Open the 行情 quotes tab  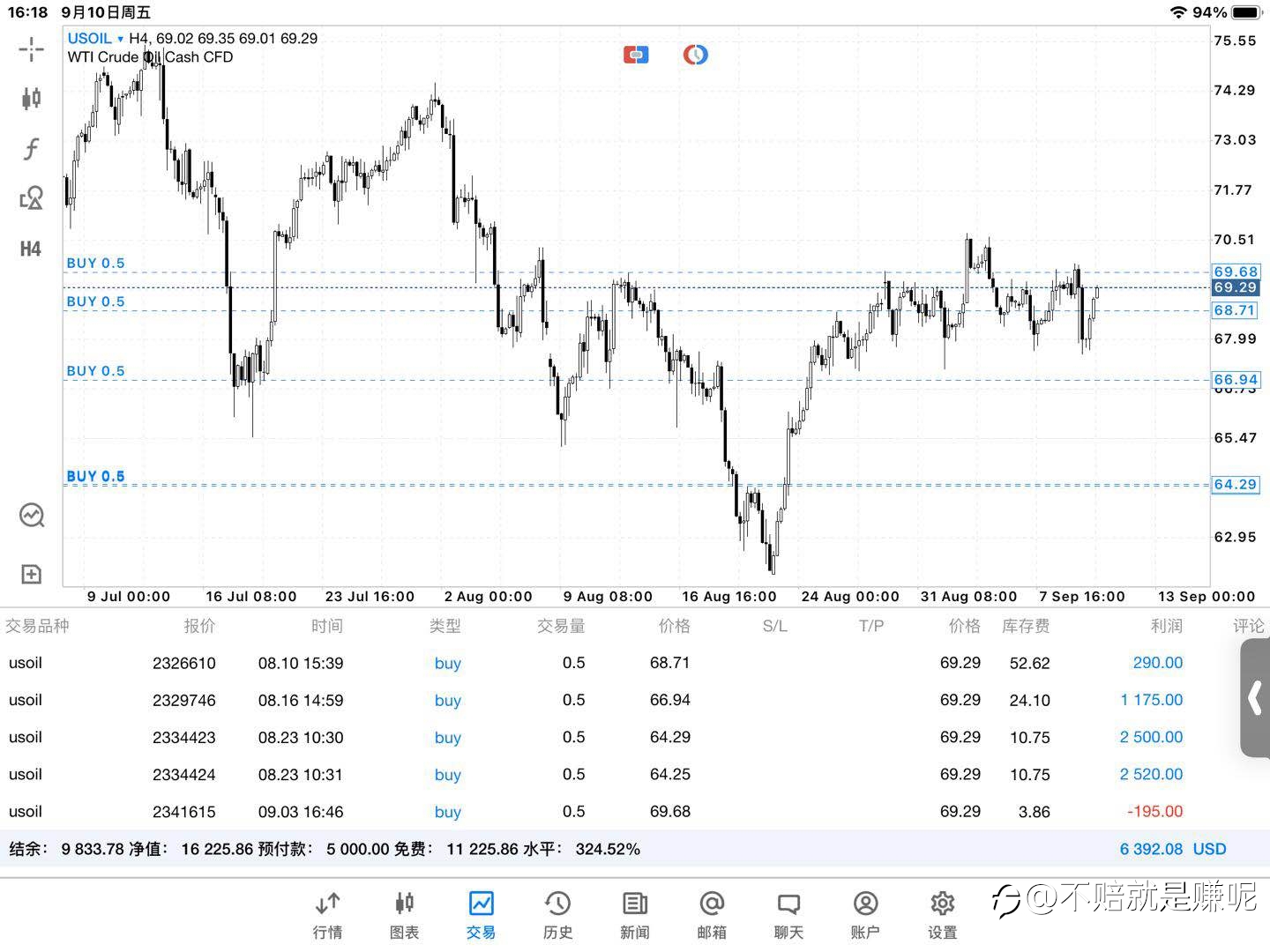tap(327, 915)
